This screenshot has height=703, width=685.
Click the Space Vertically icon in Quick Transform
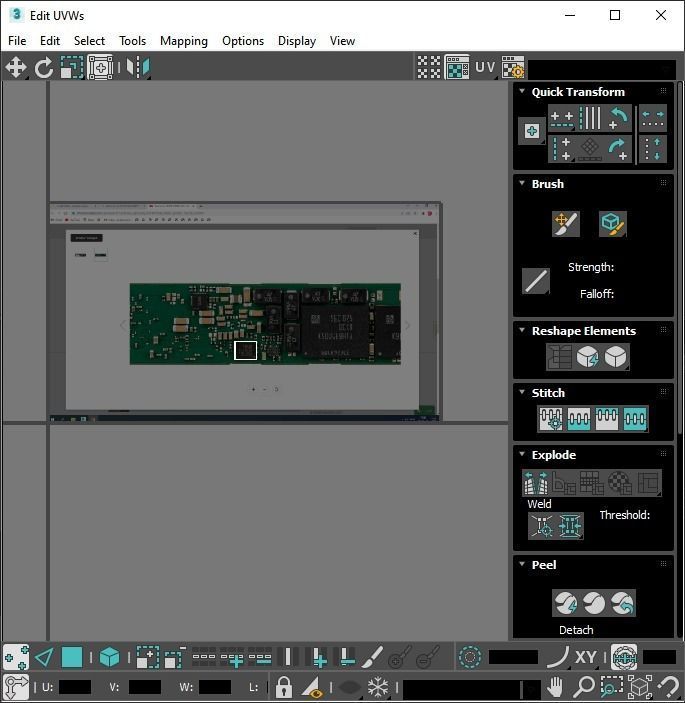tap(653, 149)
